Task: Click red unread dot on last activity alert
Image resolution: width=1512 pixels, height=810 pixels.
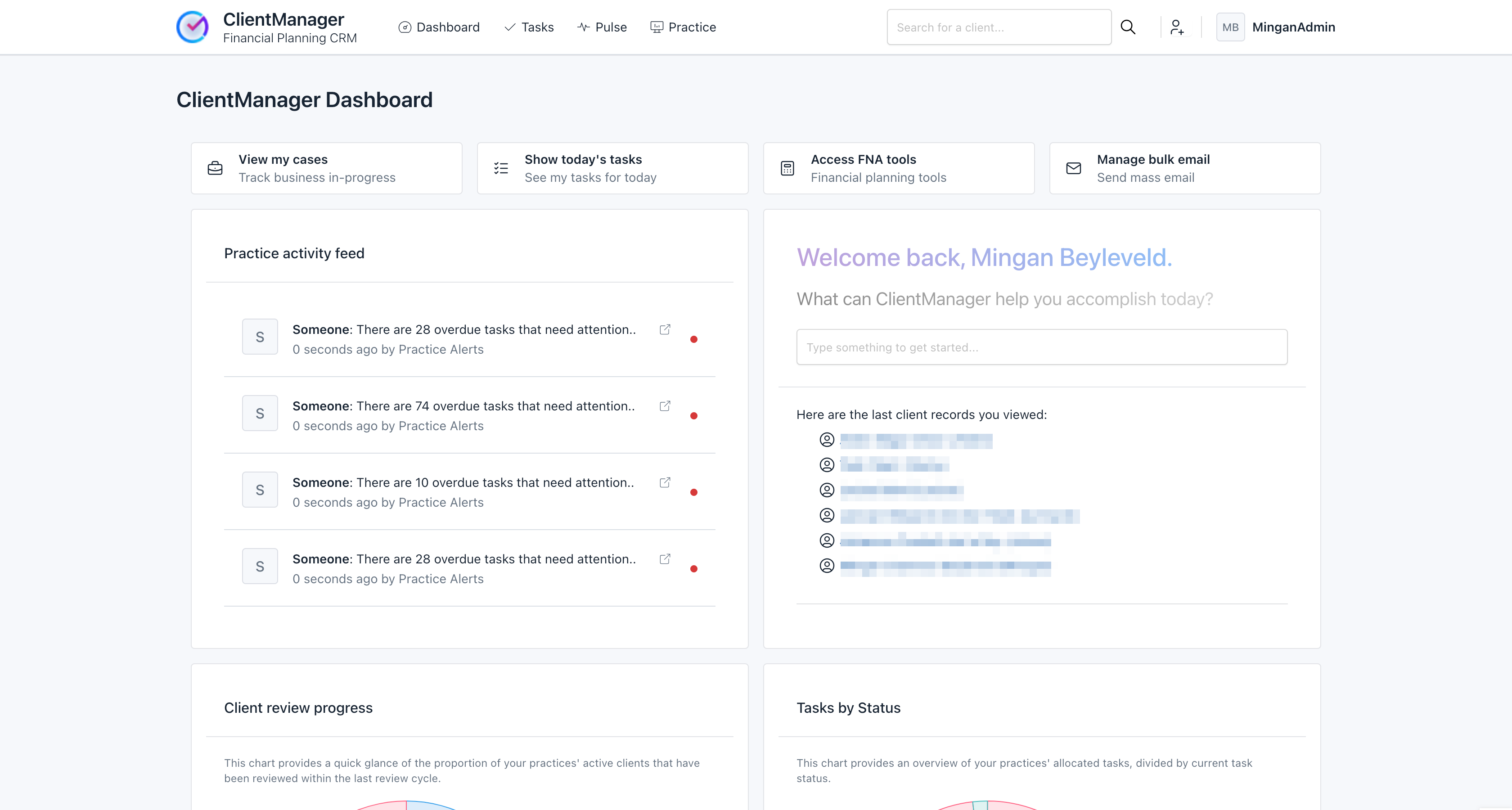Action: [x=694, y=569]
